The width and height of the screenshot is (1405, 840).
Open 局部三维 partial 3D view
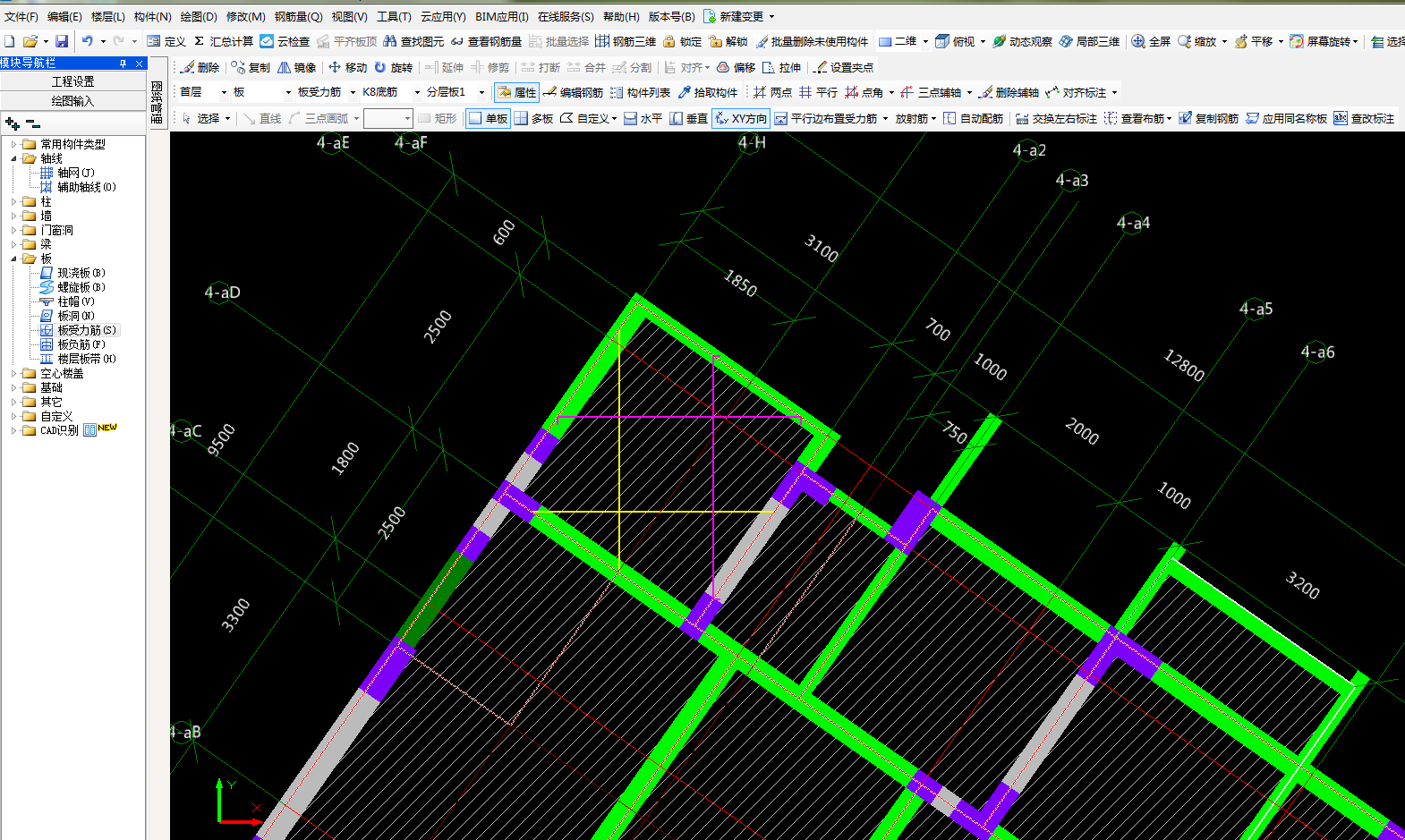click(1089, 41)
